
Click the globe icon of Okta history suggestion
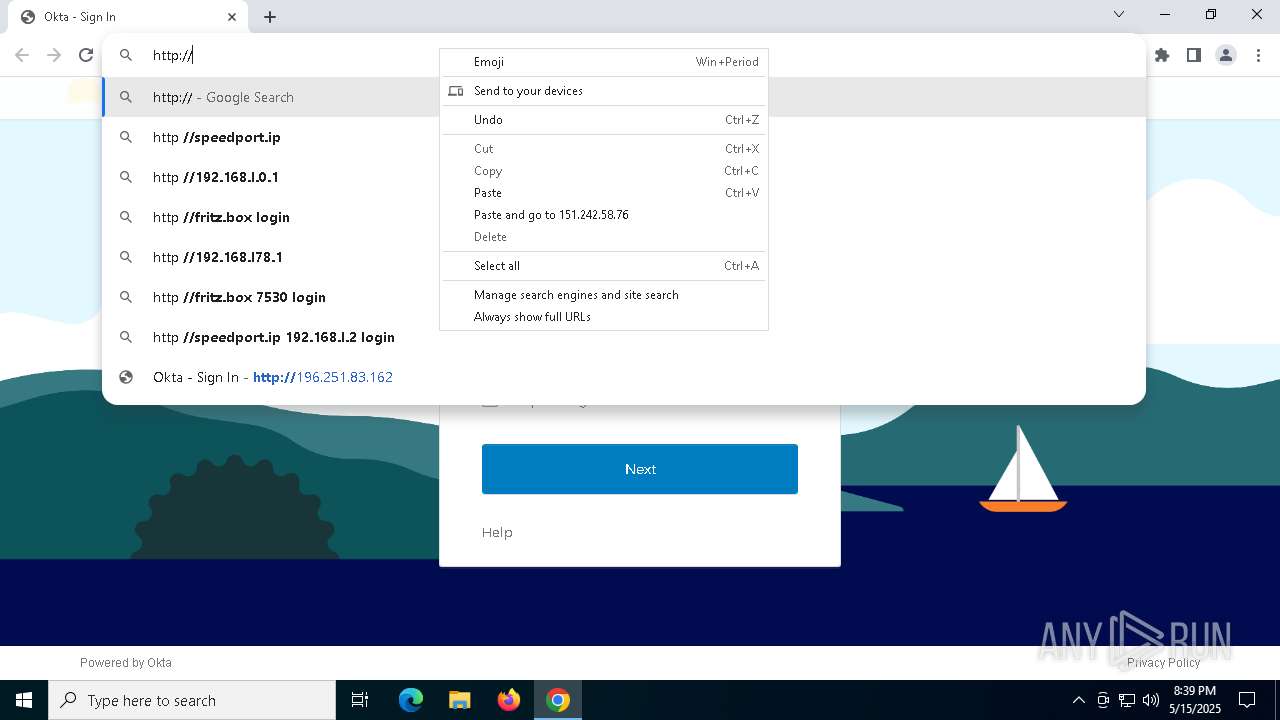[126, 377]
